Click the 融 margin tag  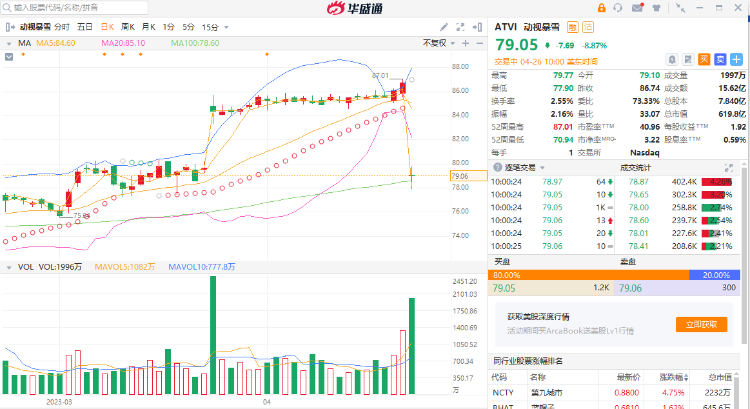click(x=572, y=27)
